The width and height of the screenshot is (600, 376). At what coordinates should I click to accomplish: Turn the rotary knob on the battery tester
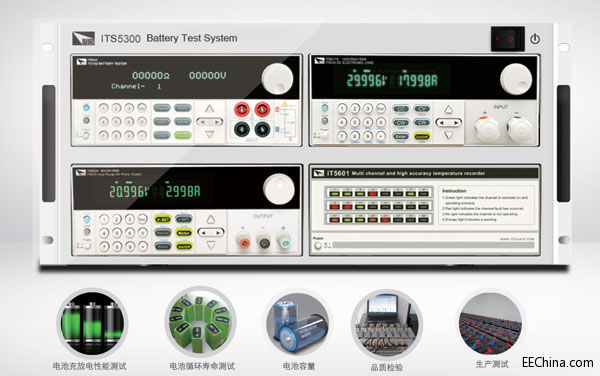(x=277, y=79)
